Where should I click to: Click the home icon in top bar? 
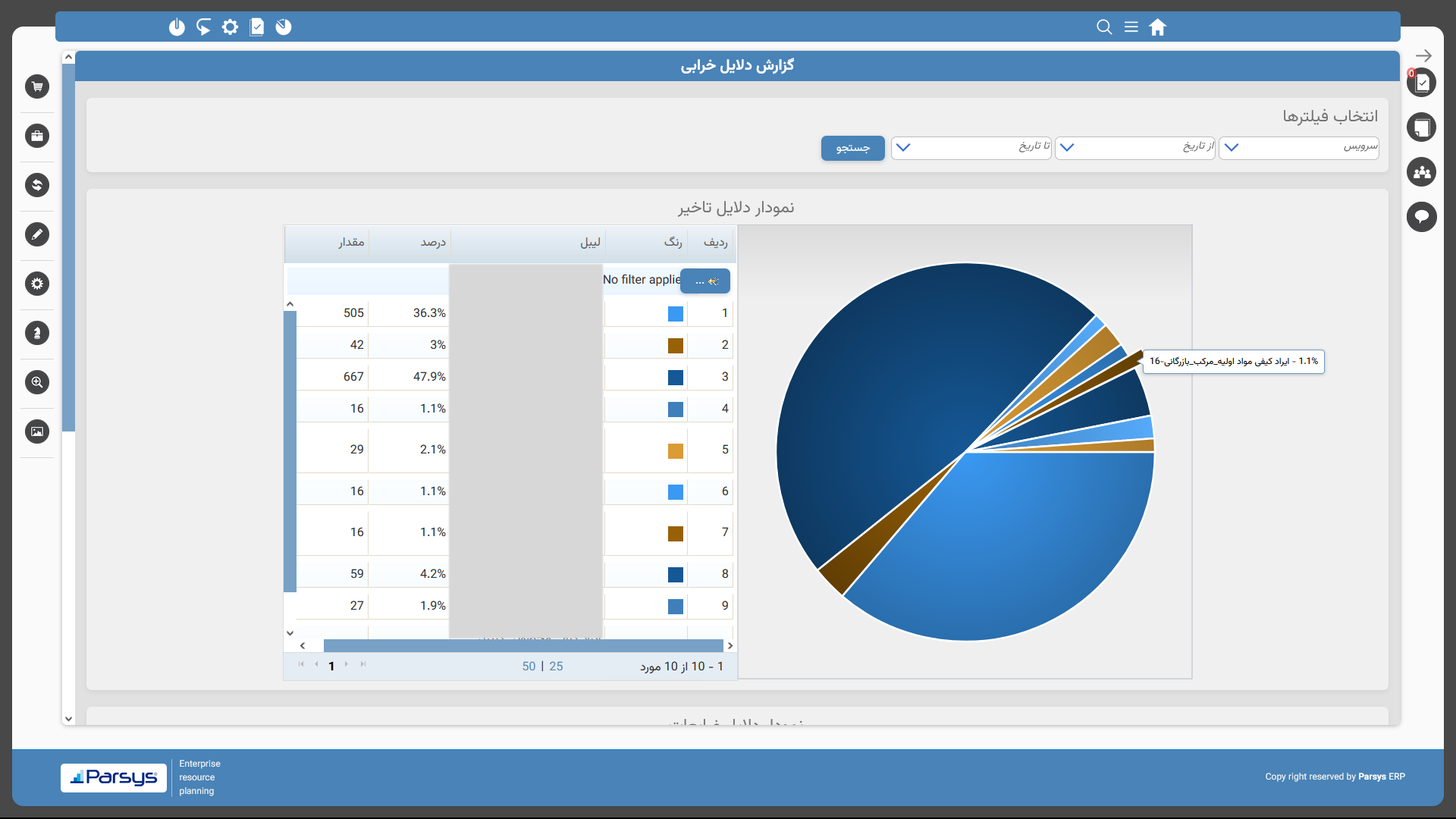[x=1157, y=27]
